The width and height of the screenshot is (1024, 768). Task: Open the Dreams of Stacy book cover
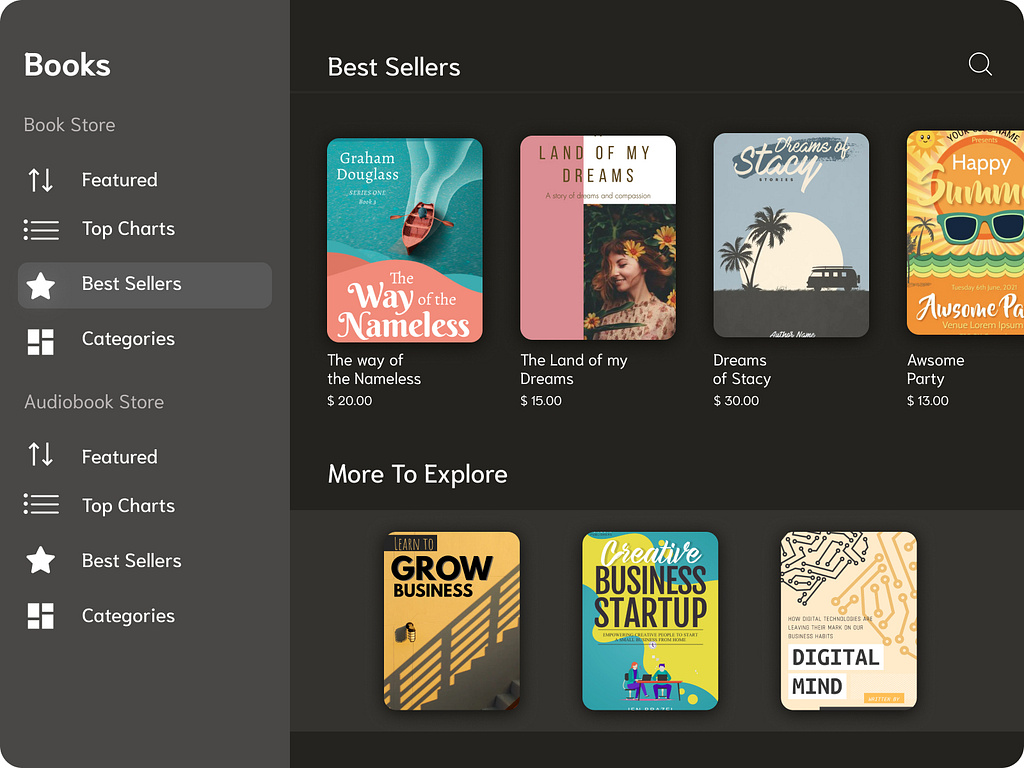[x=791, y=236]
